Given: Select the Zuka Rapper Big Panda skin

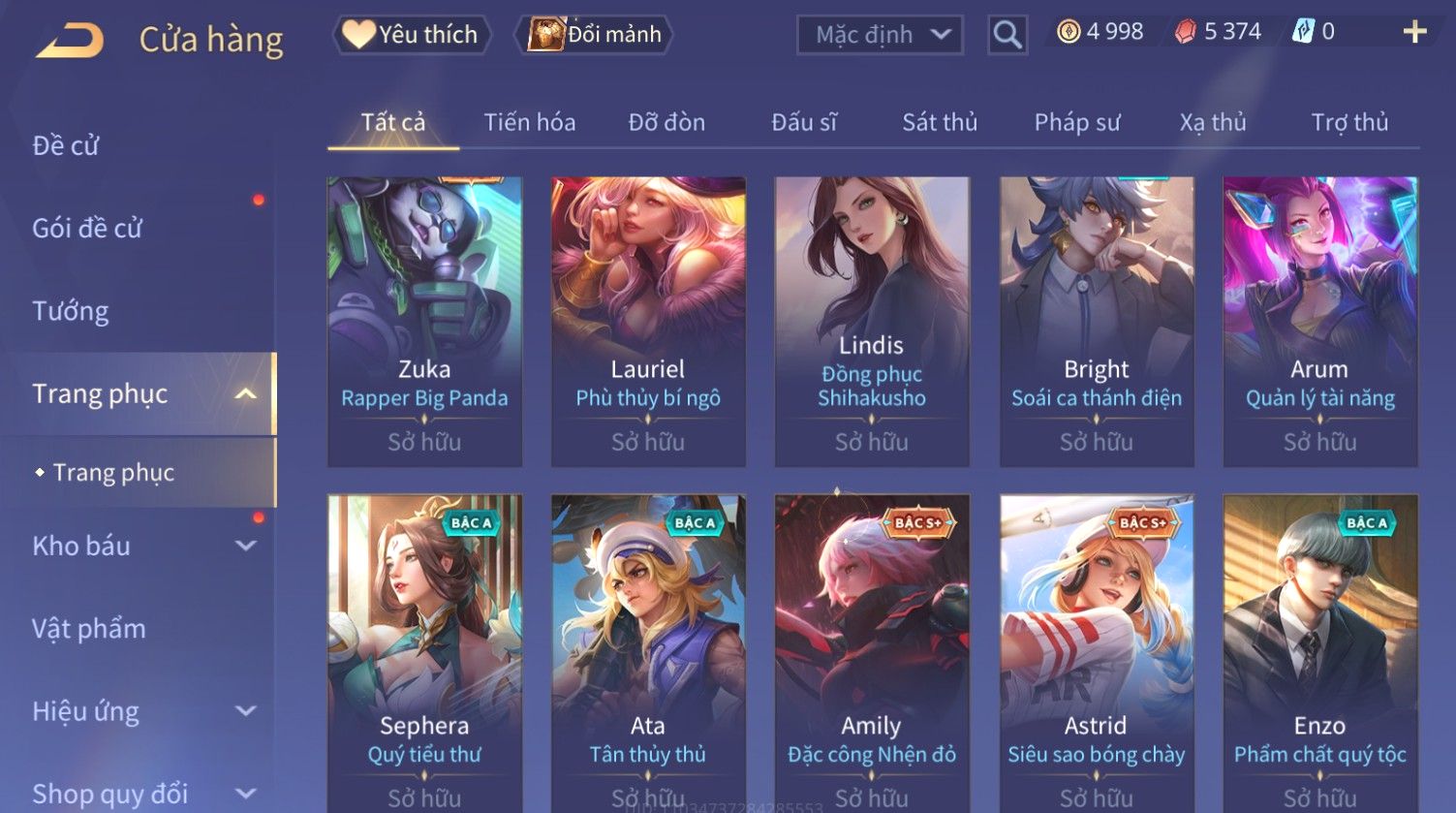Looking at the screenshot, I should click(x=424, y=322).
